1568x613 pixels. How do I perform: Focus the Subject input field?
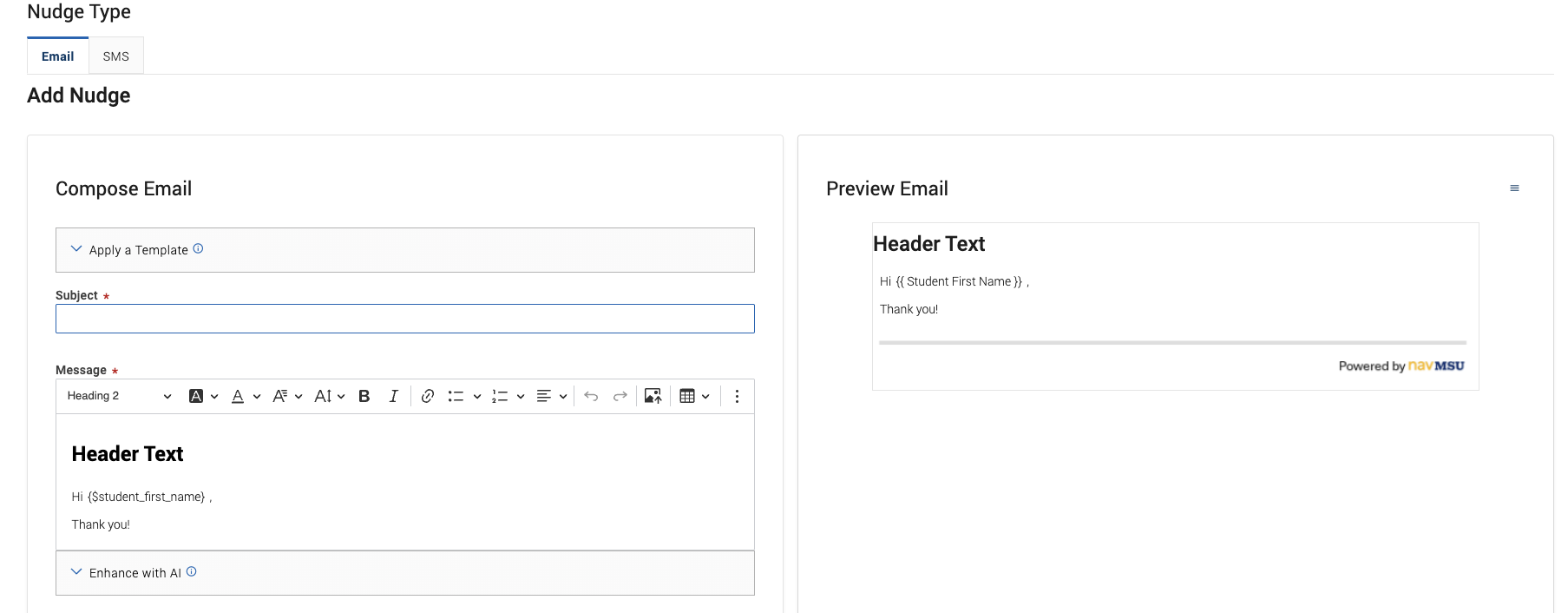(x=405, y=319)
